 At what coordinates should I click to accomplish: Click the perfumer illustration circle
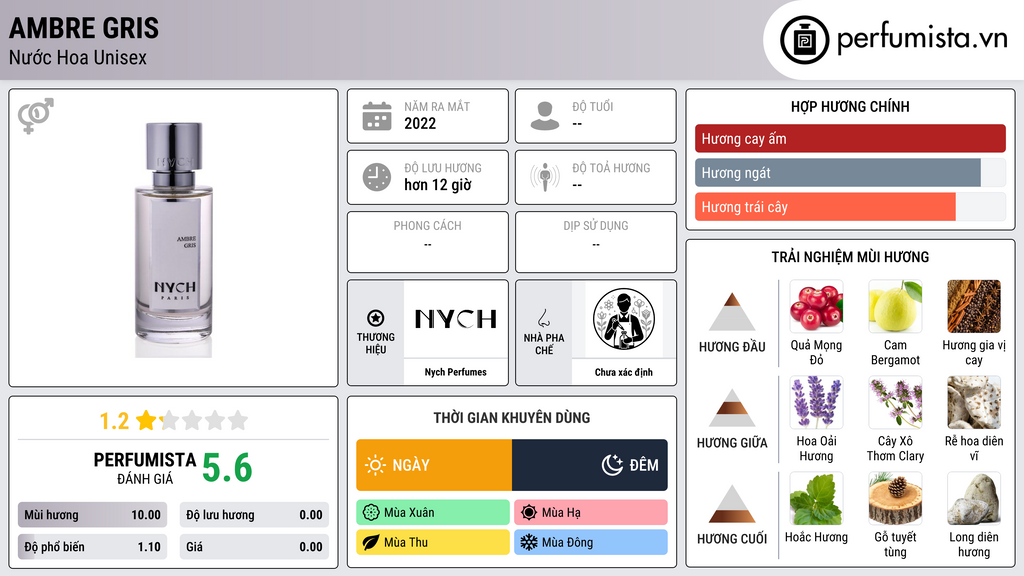coord(624,319)
